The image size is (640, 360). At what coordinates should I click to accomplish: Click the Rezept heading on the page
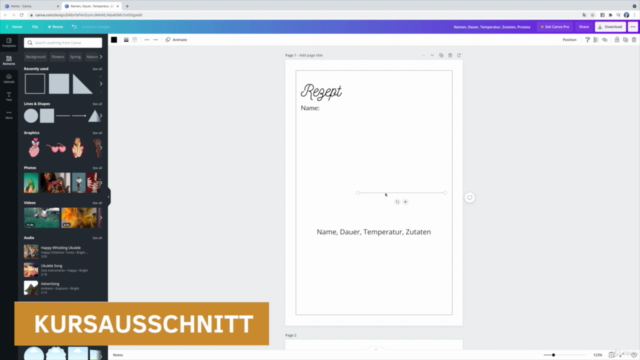[x=321, y=91]
